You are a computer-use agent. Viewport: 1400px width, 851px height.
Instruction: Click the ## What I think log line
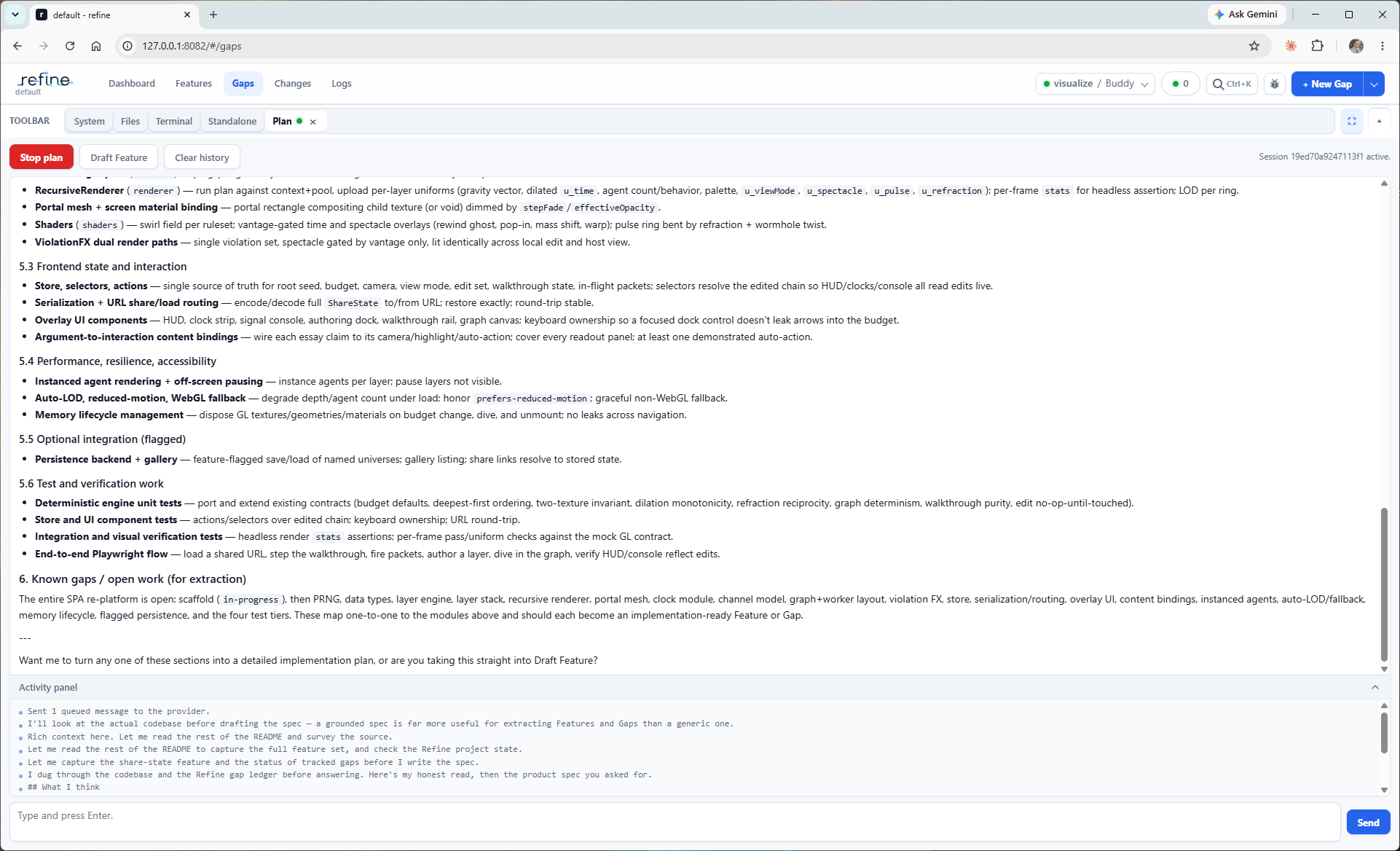63,787
